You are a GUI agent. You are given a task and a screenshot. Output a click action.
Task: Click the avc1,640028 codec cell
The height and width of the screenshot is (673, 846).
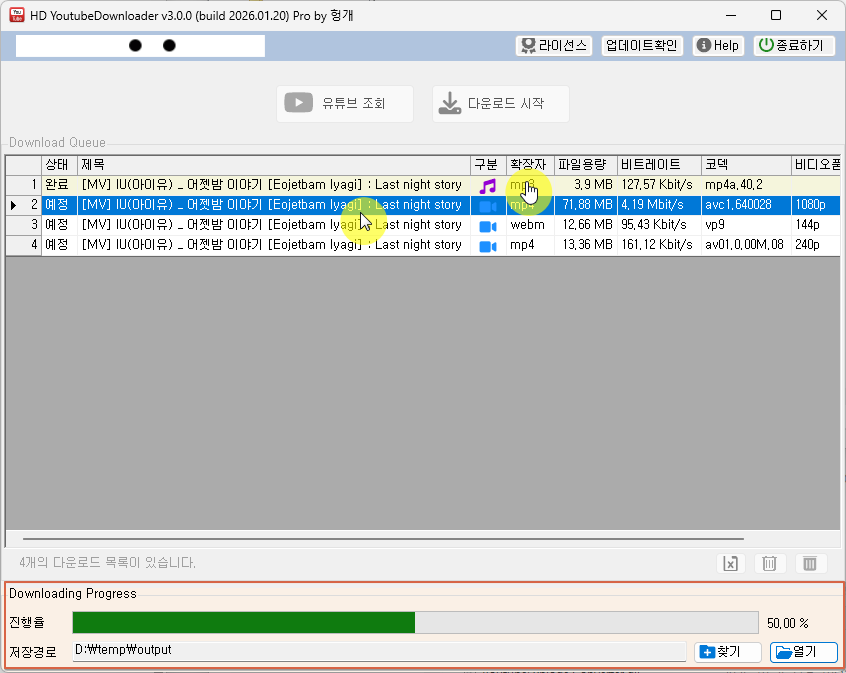tap(746, 205)
